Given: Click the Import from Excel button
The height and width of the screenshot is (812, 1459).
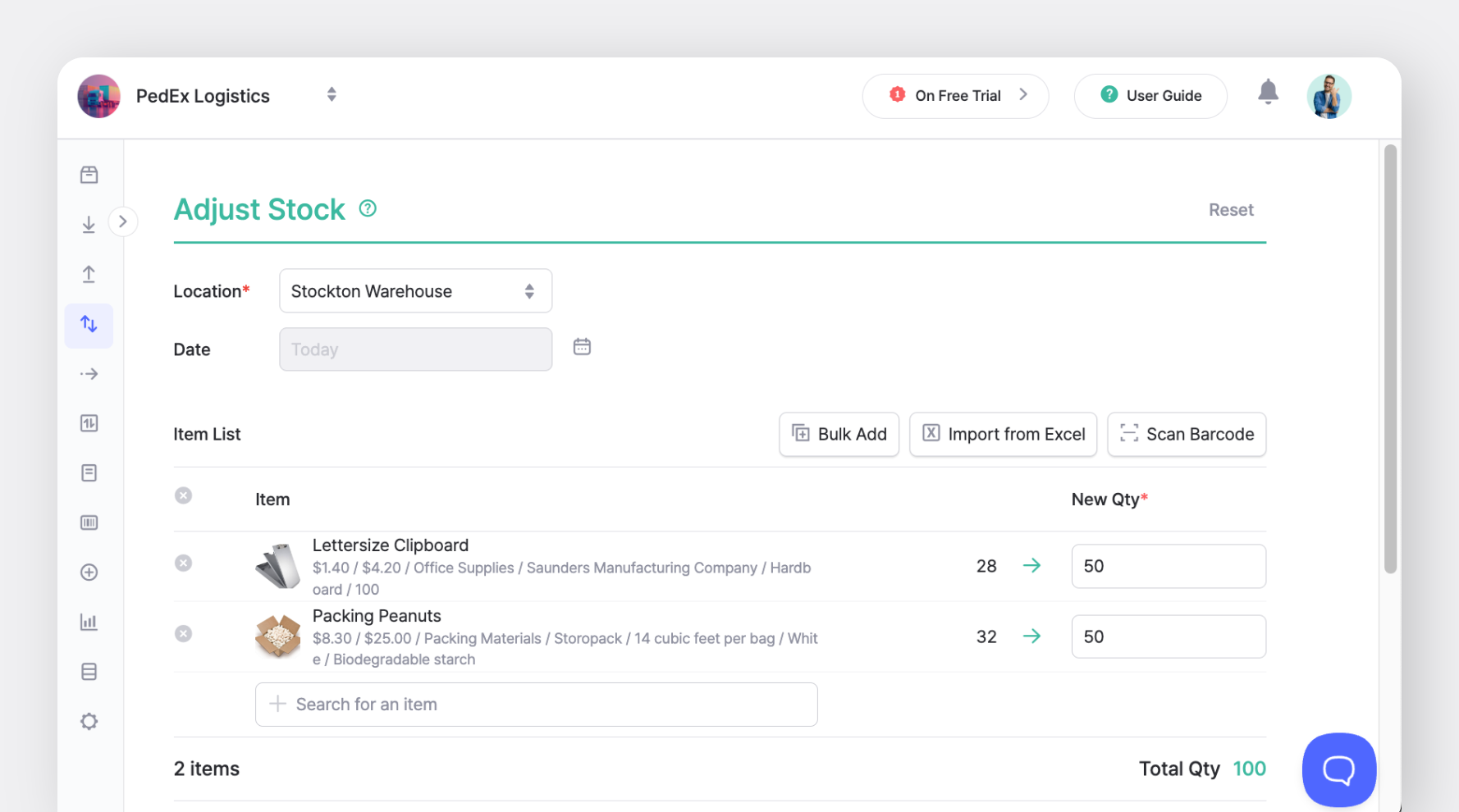Looking at the screenshot, I should pos(1003,434).
